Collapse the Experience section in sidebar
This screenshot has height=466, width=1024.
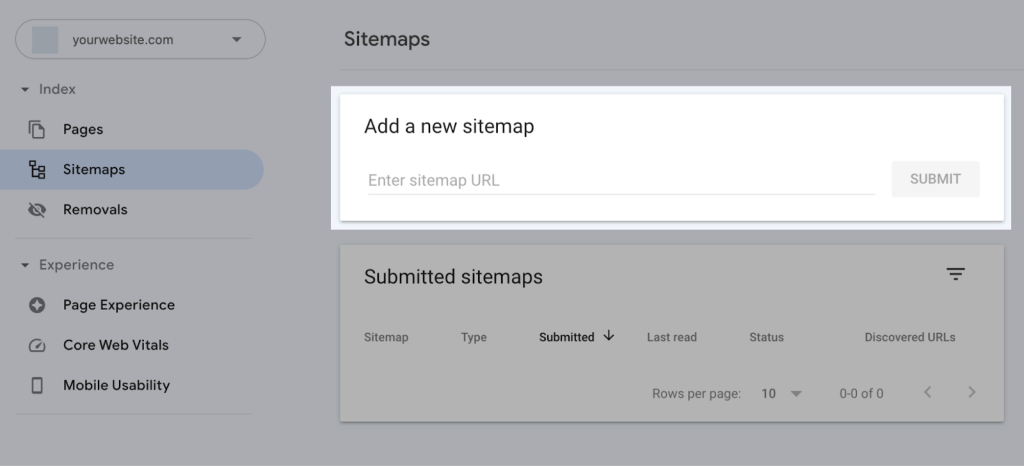(x=25, y=265)
